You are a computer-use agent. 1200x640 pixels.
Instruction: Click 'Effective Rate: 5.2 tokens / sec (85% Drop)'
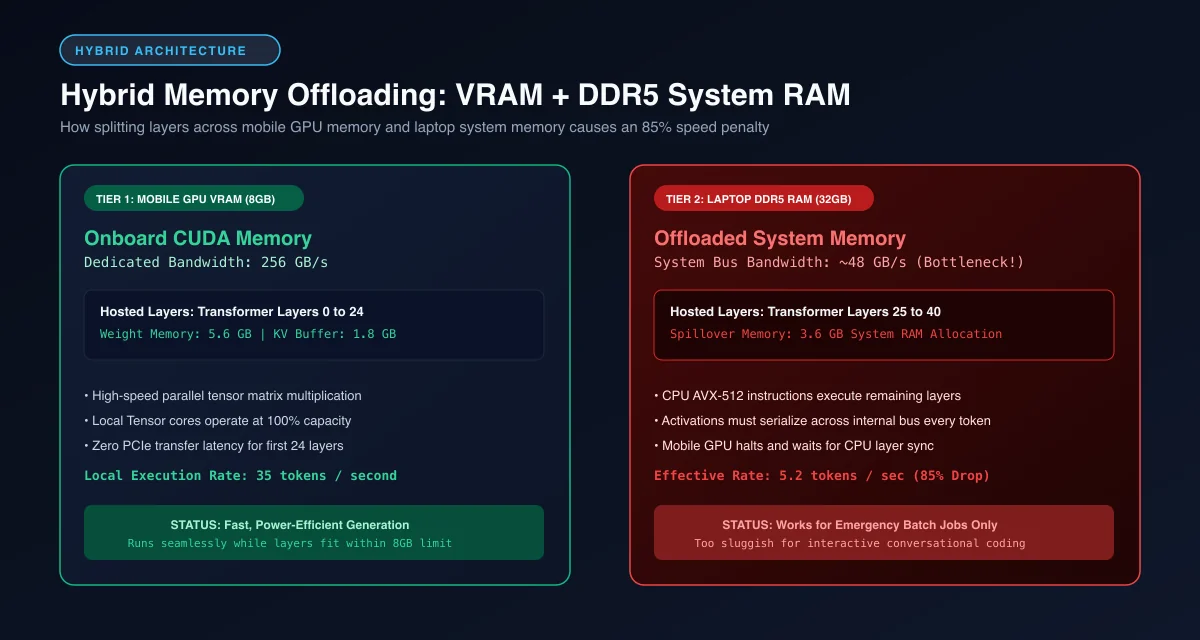tap(822, 476)
